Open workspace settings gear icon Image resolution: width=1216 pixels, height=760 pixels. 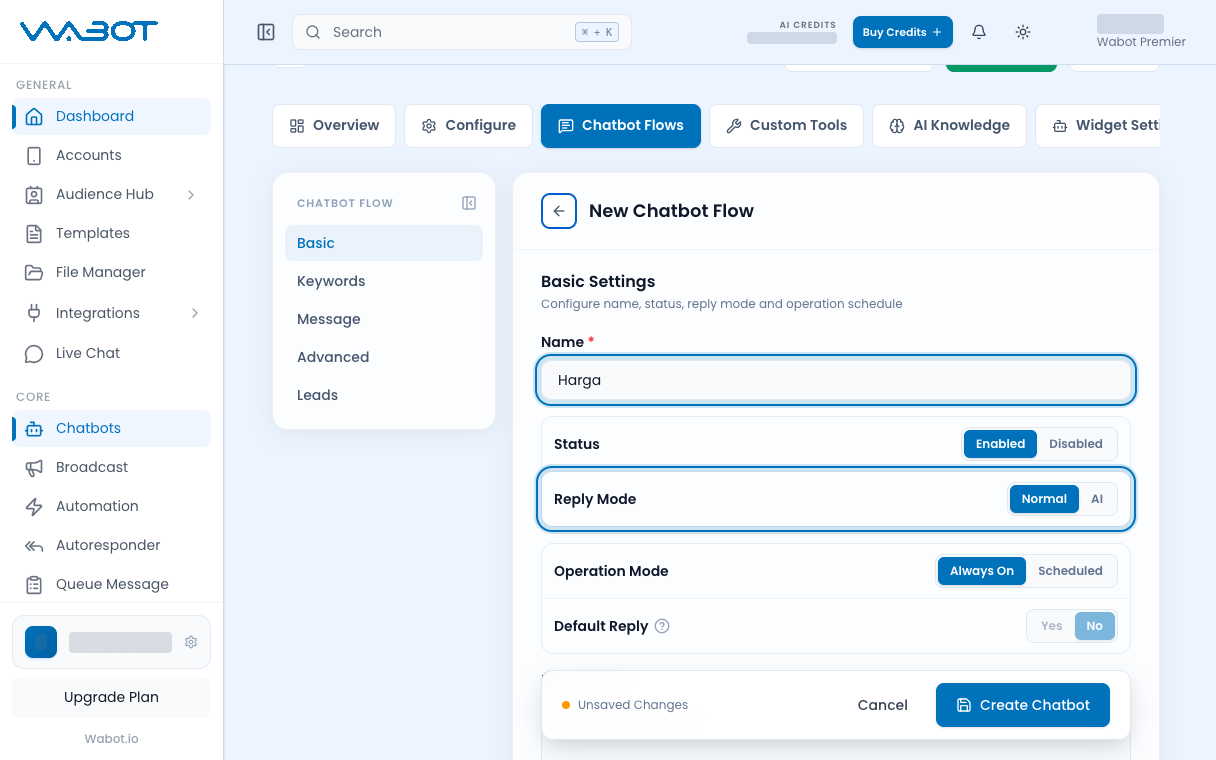tap(191, 642)
